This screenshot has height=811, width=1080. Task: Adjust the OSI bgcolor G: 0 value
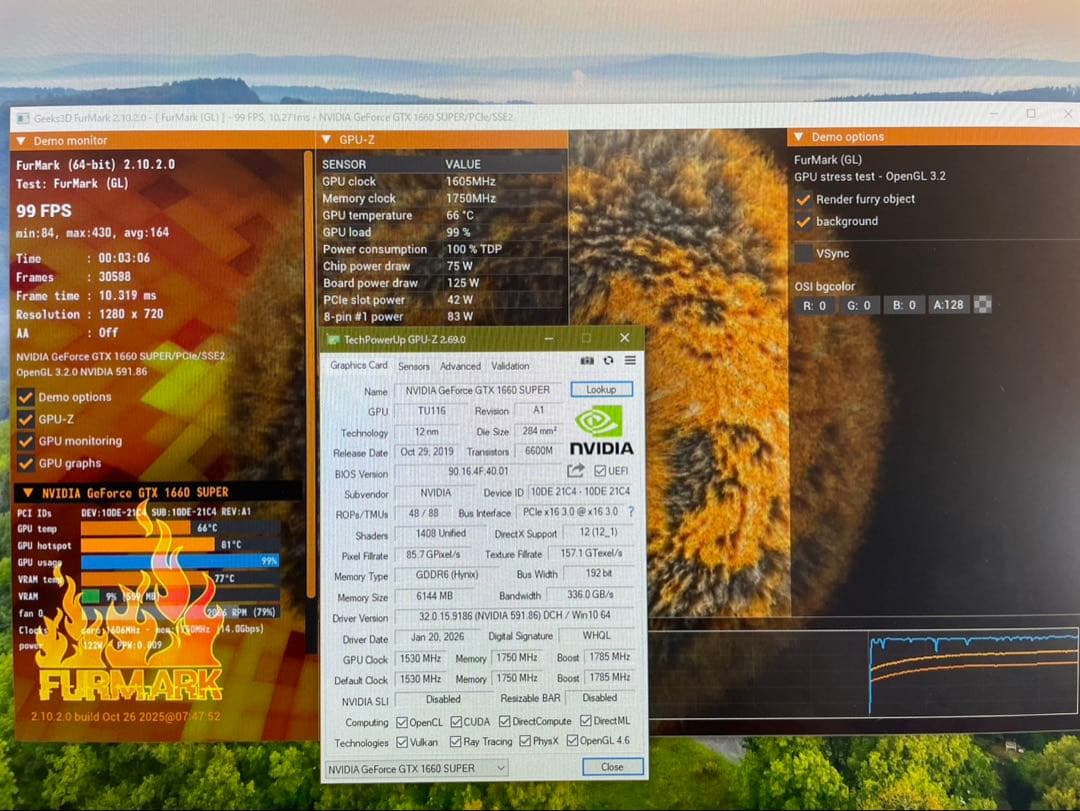point(859,305)
